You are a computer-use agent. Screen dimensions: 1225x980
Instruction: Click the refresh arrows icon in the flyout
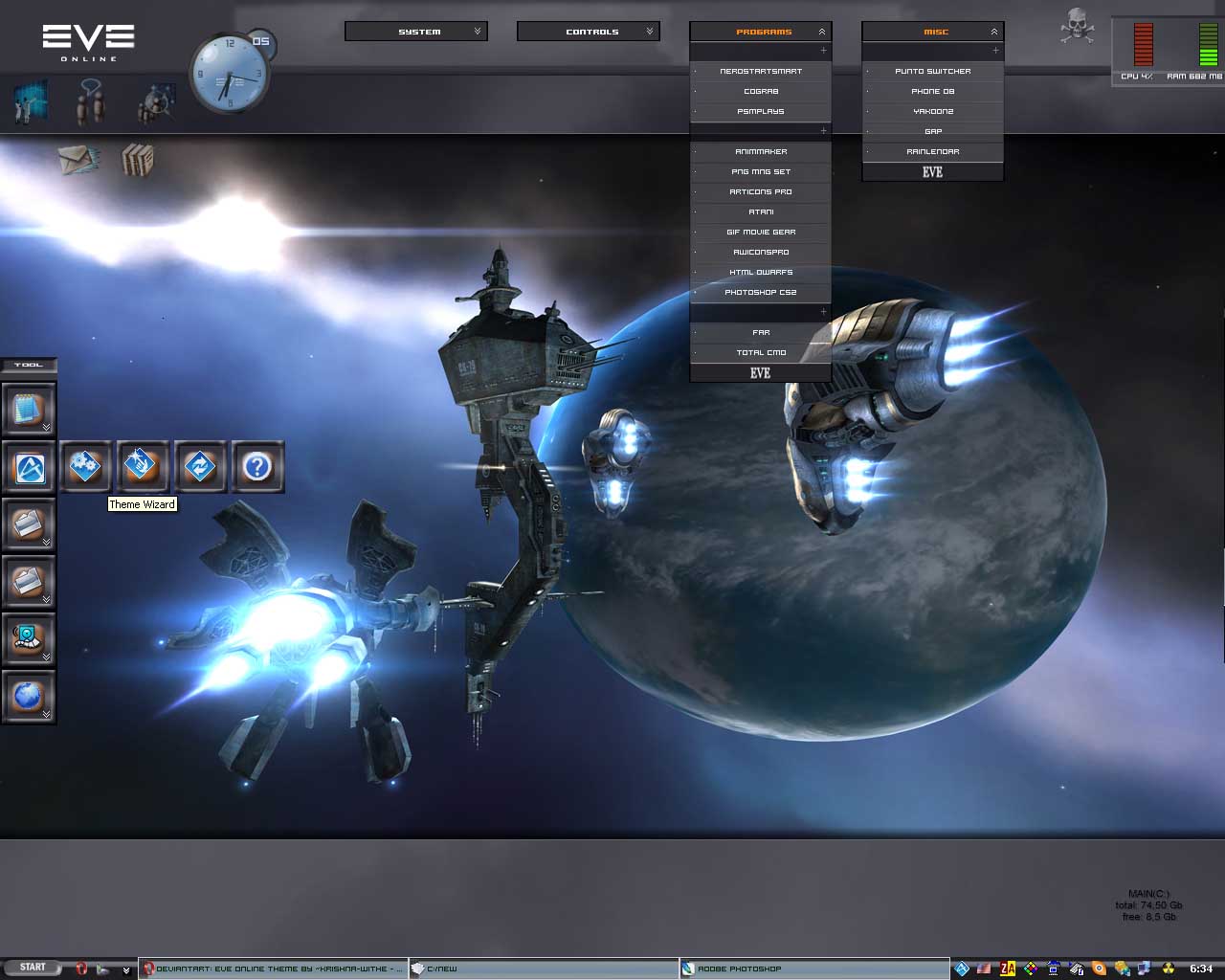tap(200, 467)
